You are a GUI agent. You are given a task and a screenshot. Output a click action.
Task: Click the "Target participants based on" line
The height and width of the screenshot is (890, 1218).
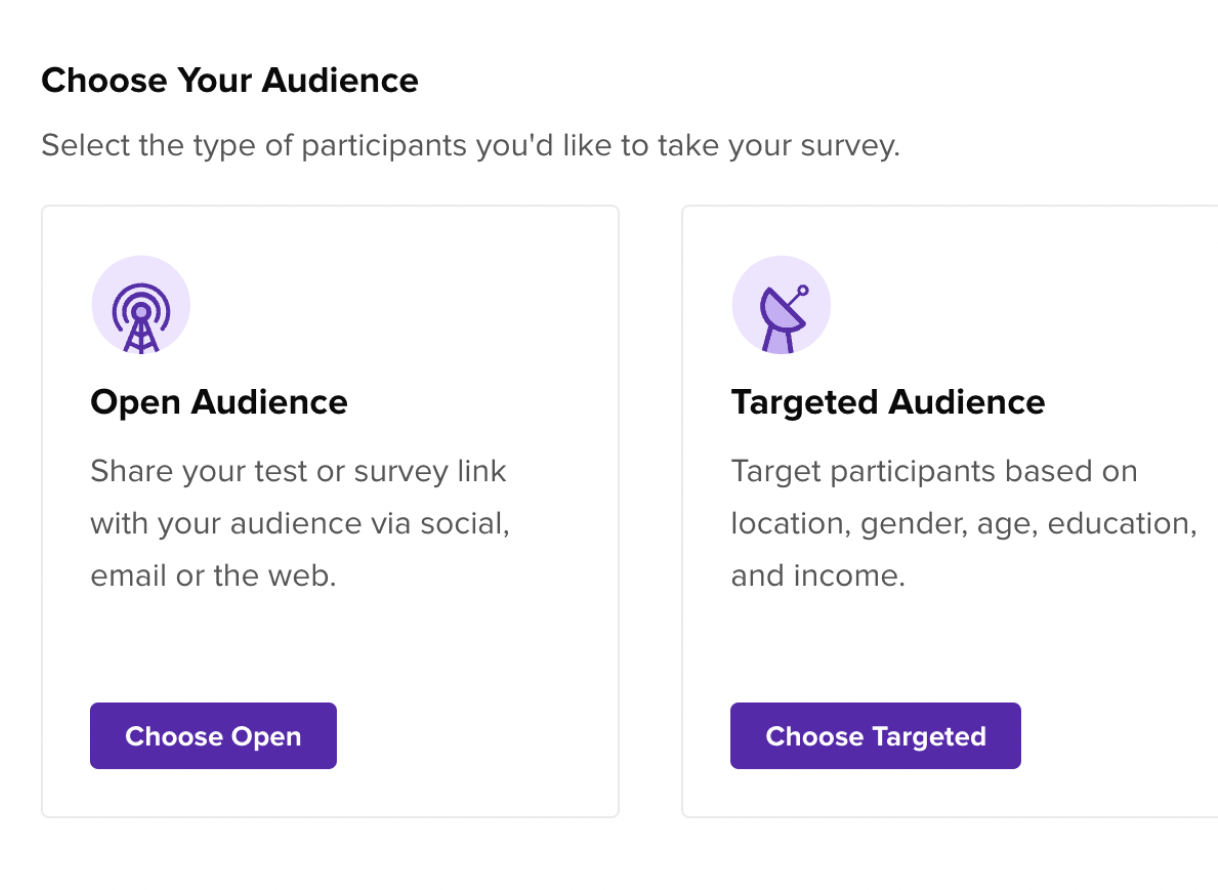click(x=934, y=471)
